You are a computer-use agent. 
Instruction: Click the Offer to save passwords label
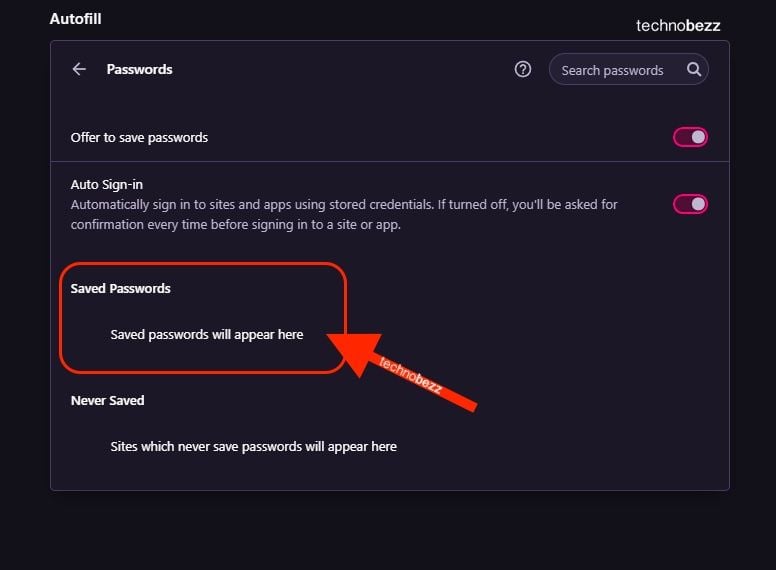[139, 138]
